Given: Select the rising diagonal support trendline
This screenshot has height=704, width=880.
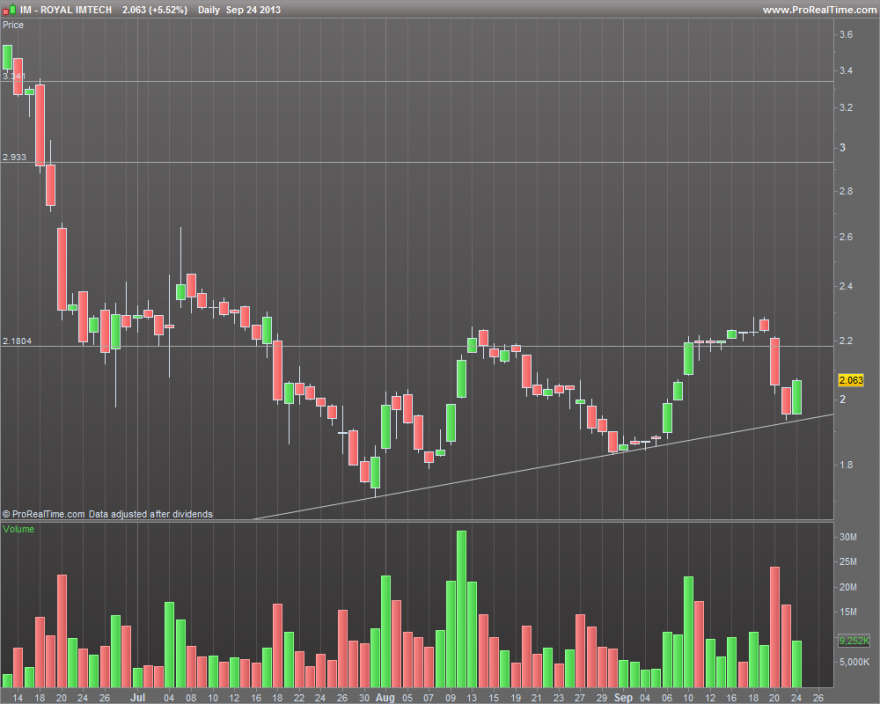Looking at the screenshot, I should [x=543, y=467].
